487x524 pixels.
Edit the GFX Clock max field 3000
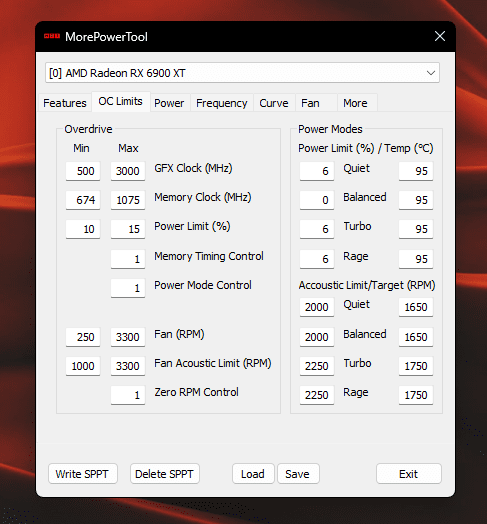[x=128, y=171]
